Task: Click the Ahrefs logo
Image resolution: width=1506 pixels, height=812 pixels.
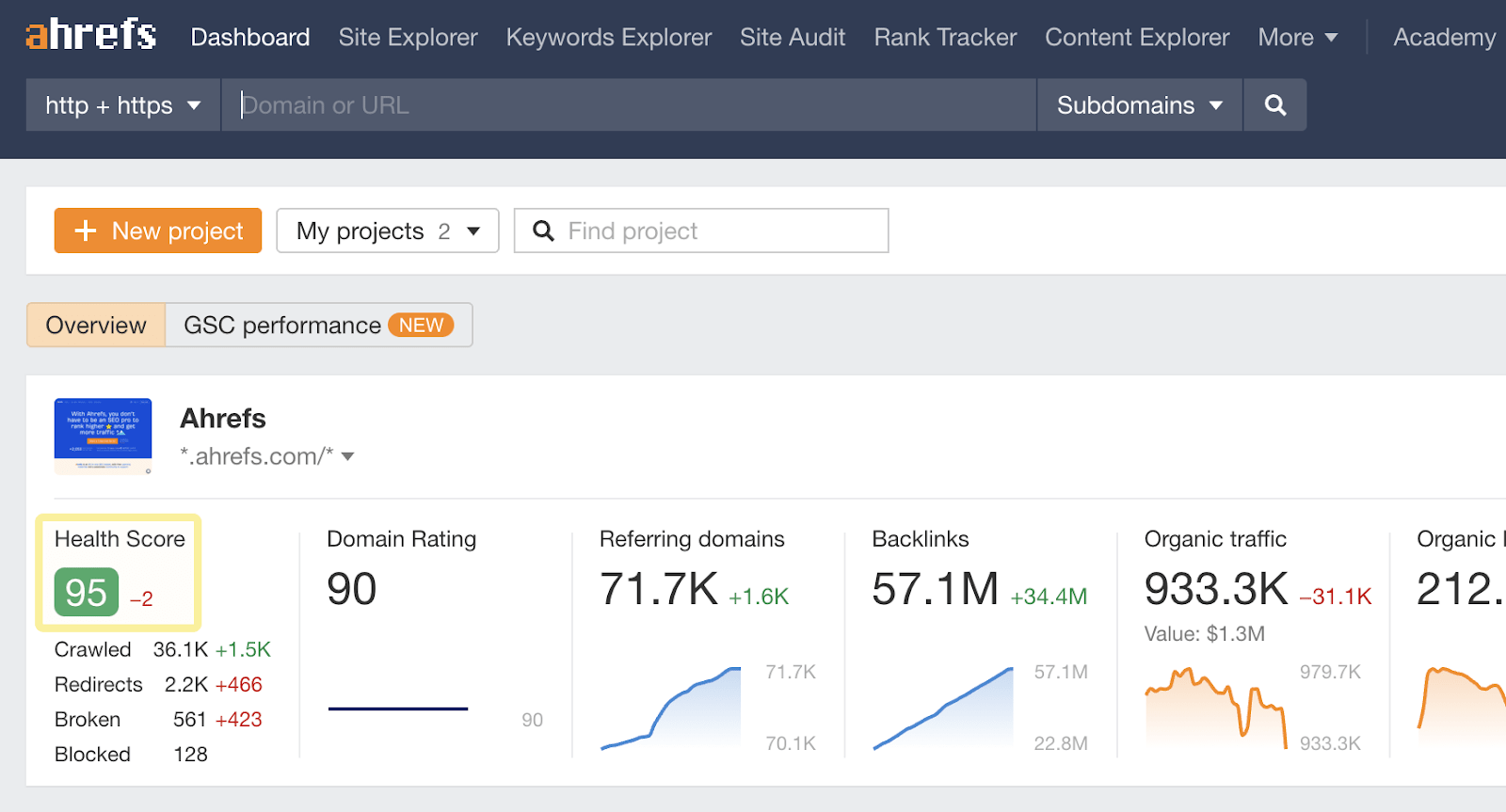Action: [90, 36]
